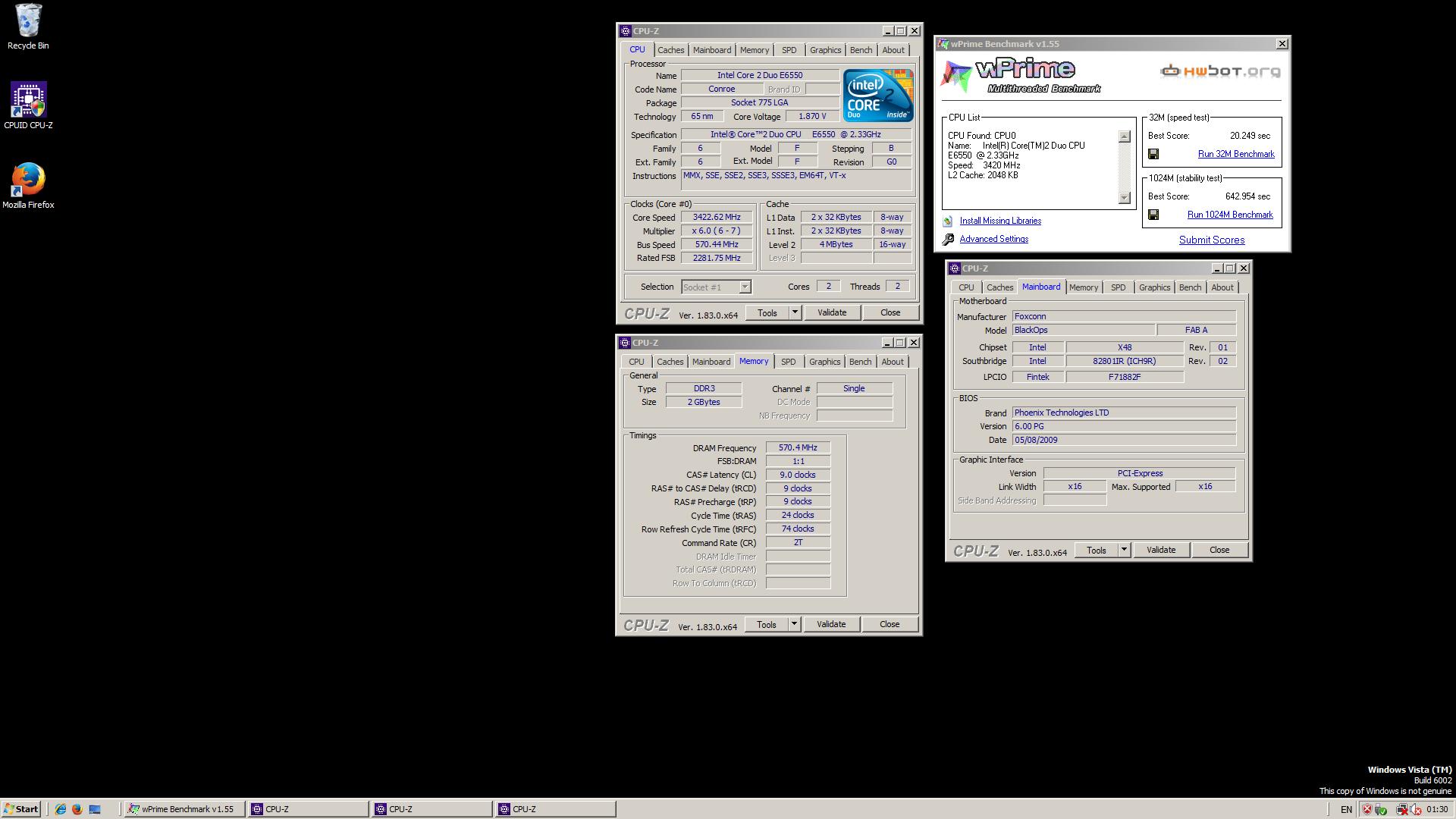Open the Mainboard tab in the top CPU-Z window
Image resolution: width=1456 pixels, height=819 pixels.
[x=712, y=50]
